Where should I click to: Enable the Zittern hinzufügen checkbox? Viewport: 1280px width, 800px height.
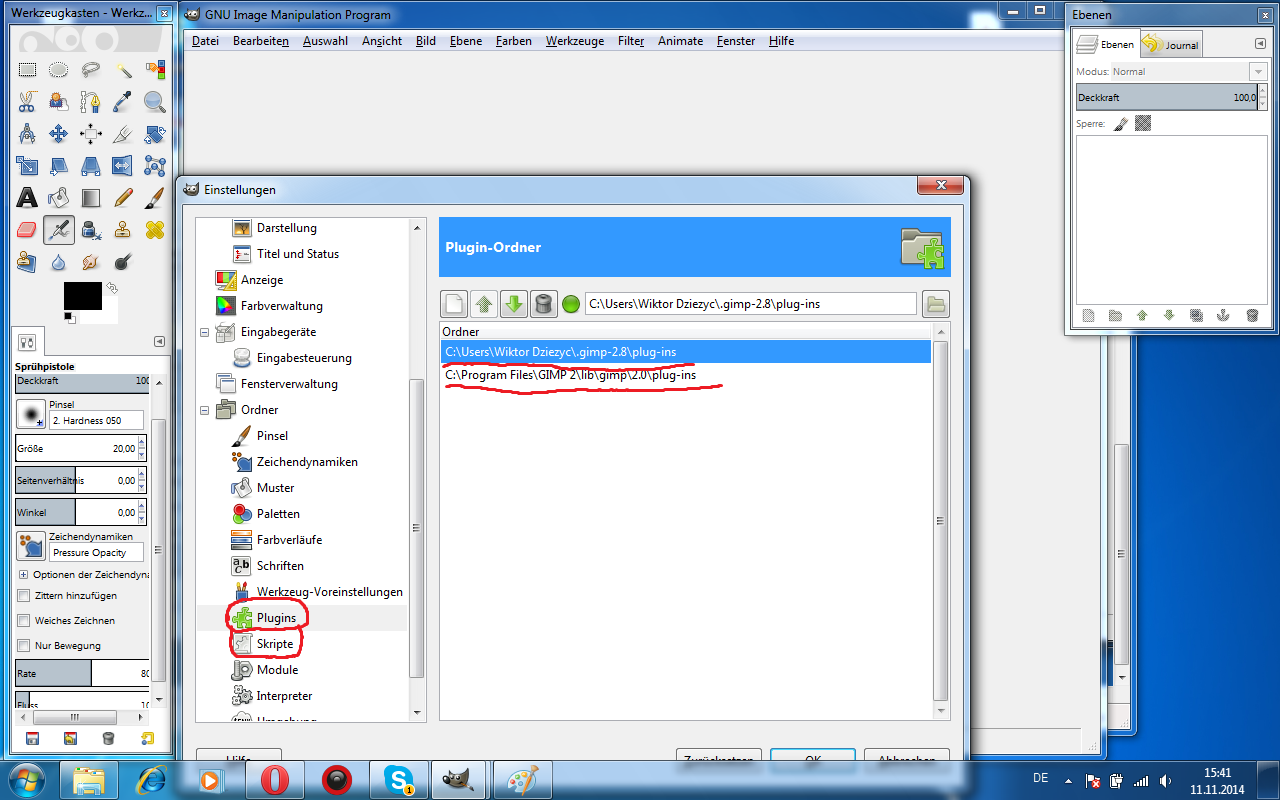pos(24,596)
